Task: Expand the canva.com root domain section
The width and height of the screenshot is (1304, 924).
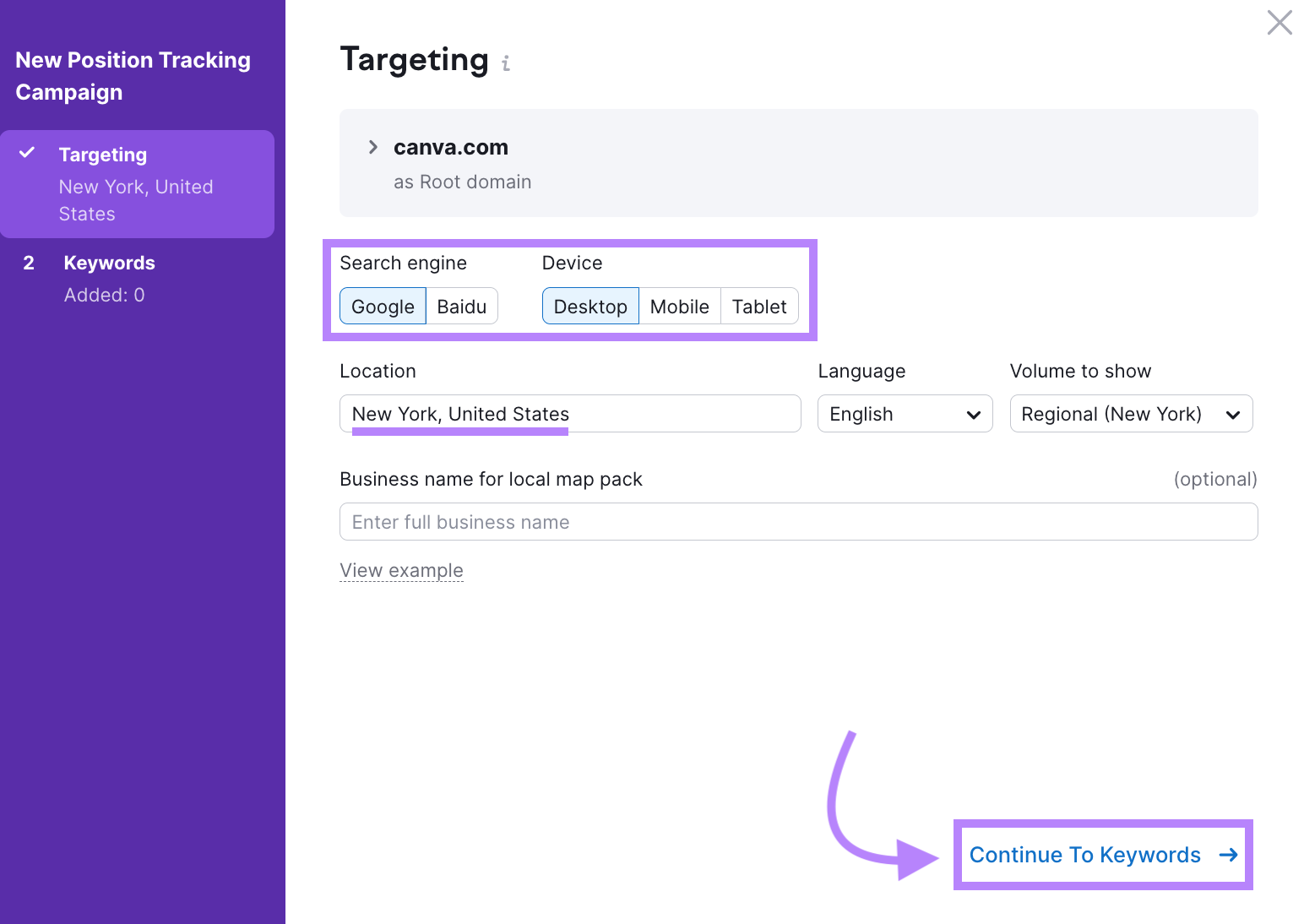Action: 372,146
